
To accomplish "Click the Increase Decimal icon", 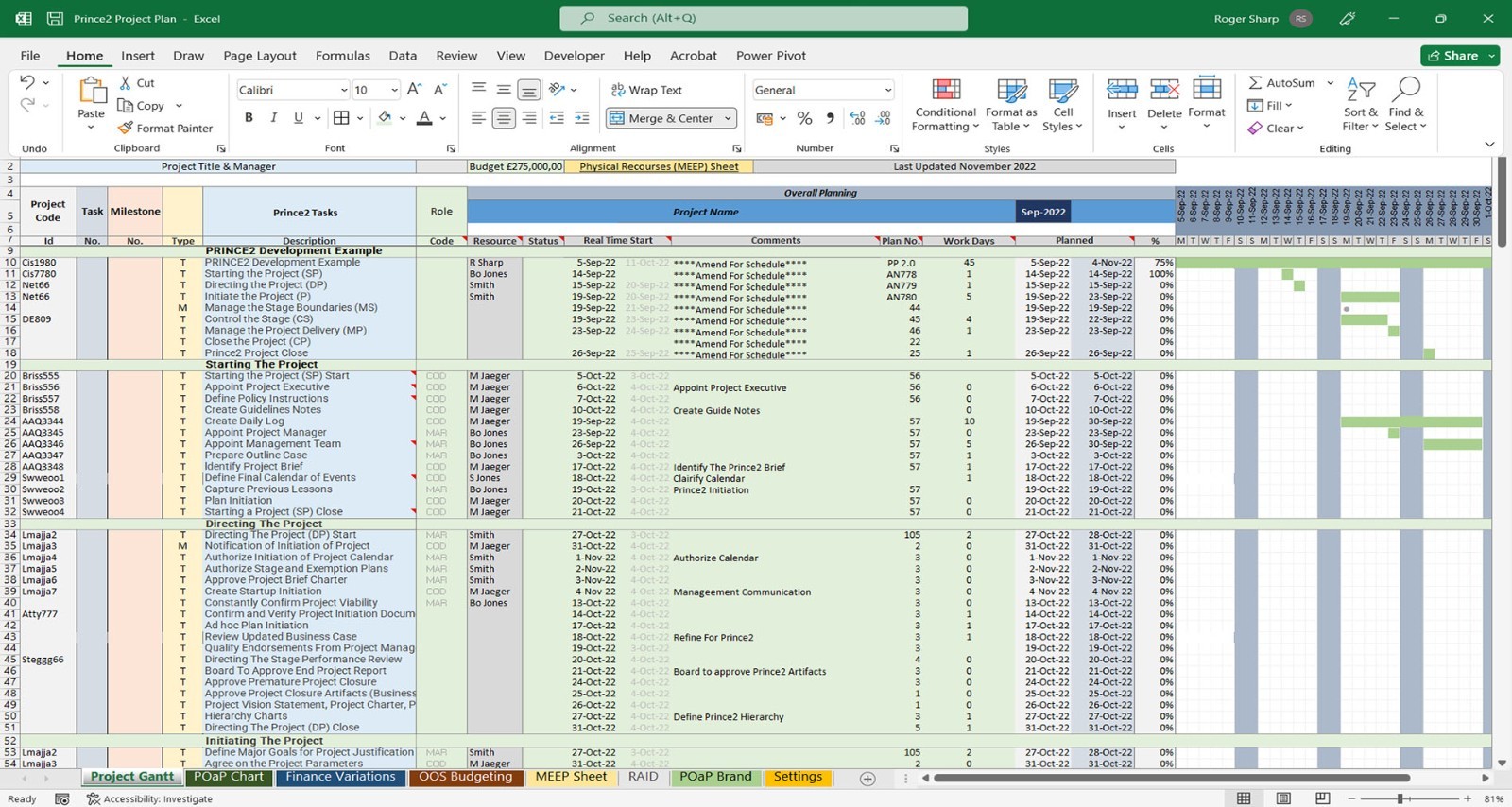I will 857,118.
